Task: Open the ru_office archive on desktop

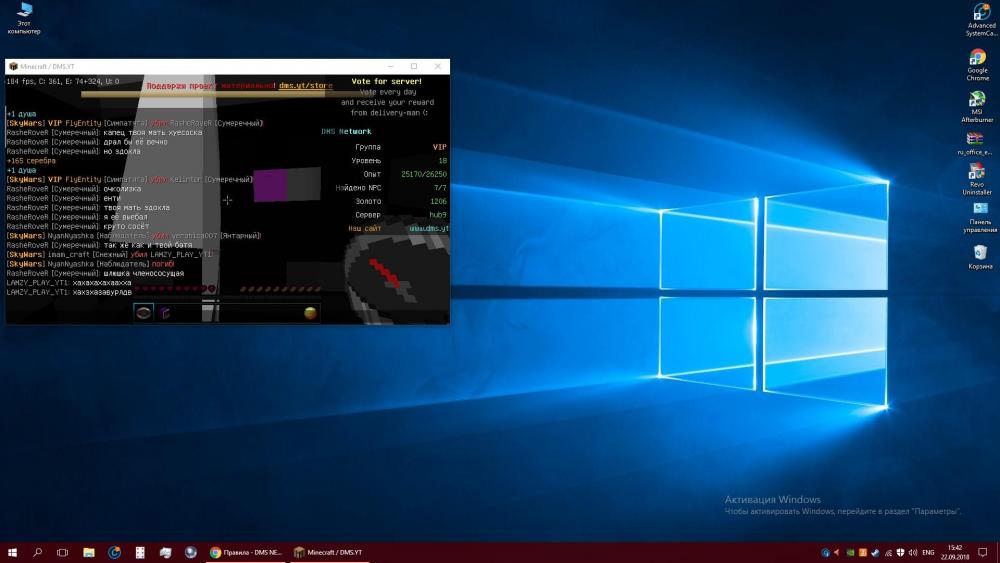Action: (974, 143)
